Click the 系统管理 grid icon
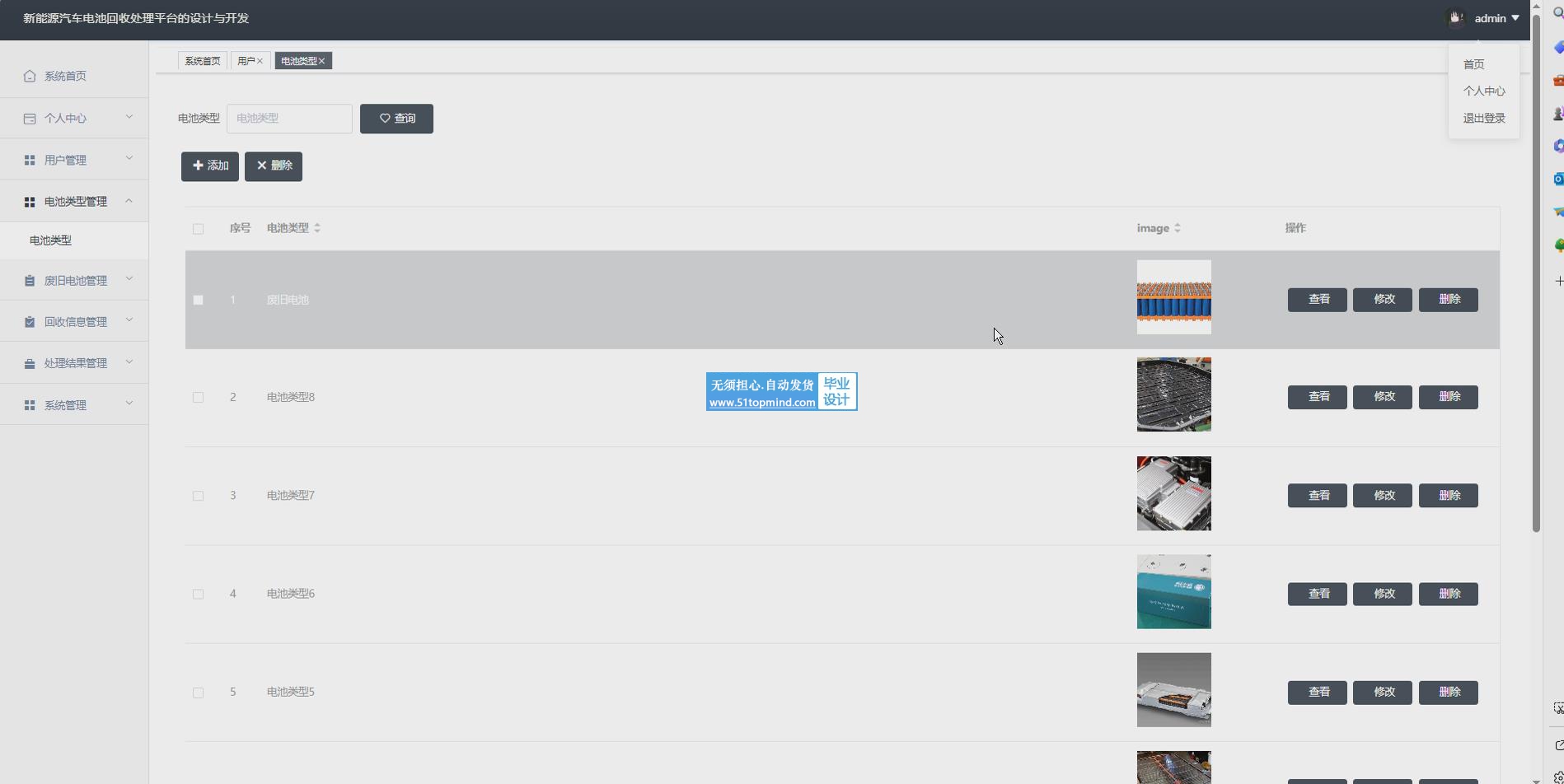The image size is (1564, 784). coord(30,405)
